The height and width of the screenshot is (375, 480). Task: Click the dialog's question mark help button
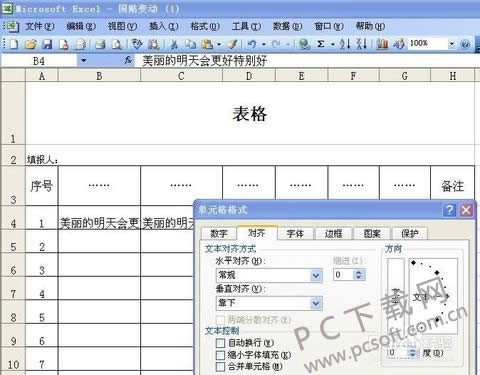[x=449, y=210]
